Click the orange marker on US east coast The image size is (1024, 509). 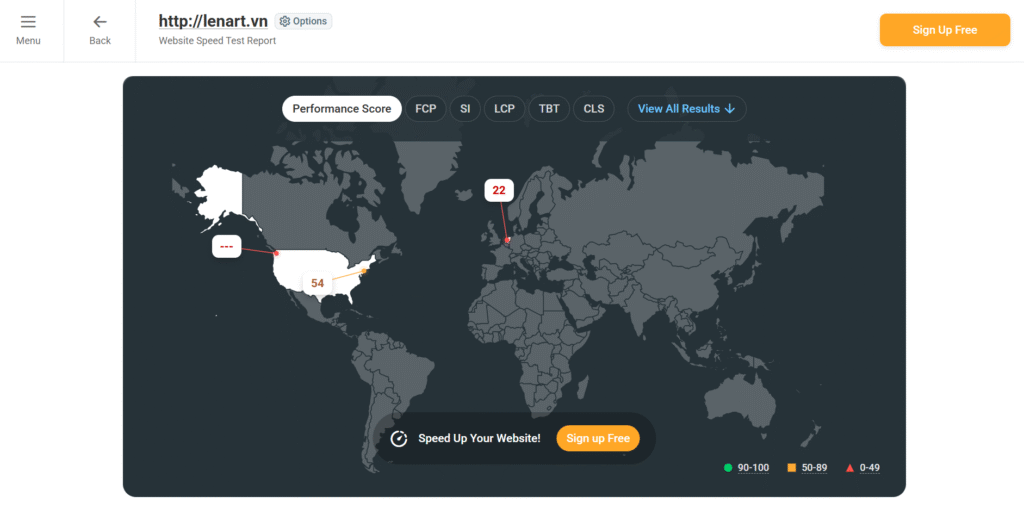(x=364, y=271)
